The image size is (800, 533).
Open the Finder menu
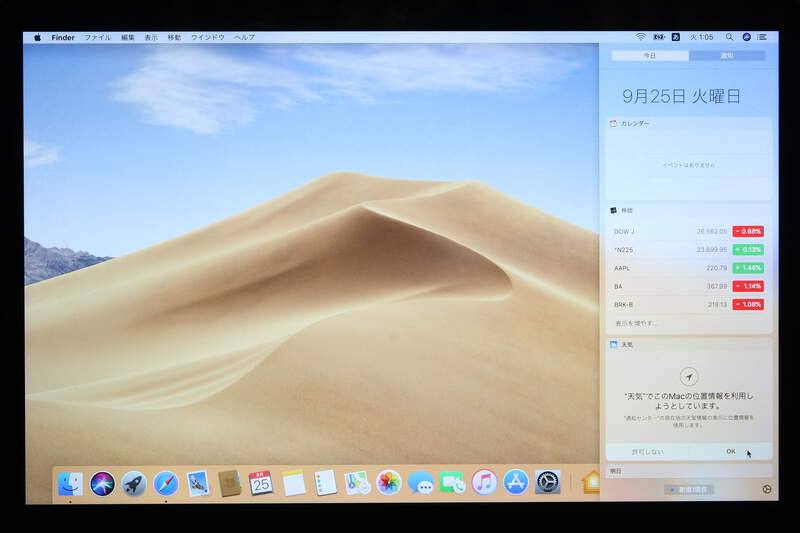pyautogui.click(x=63, y=37)
